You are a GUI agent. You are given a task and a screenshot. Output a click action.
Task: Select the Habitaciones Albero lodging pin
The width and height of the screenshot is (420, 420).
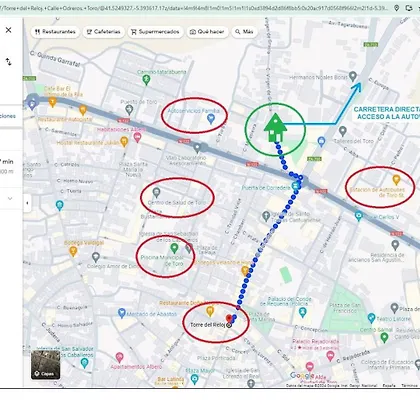[x=137, y=137]
